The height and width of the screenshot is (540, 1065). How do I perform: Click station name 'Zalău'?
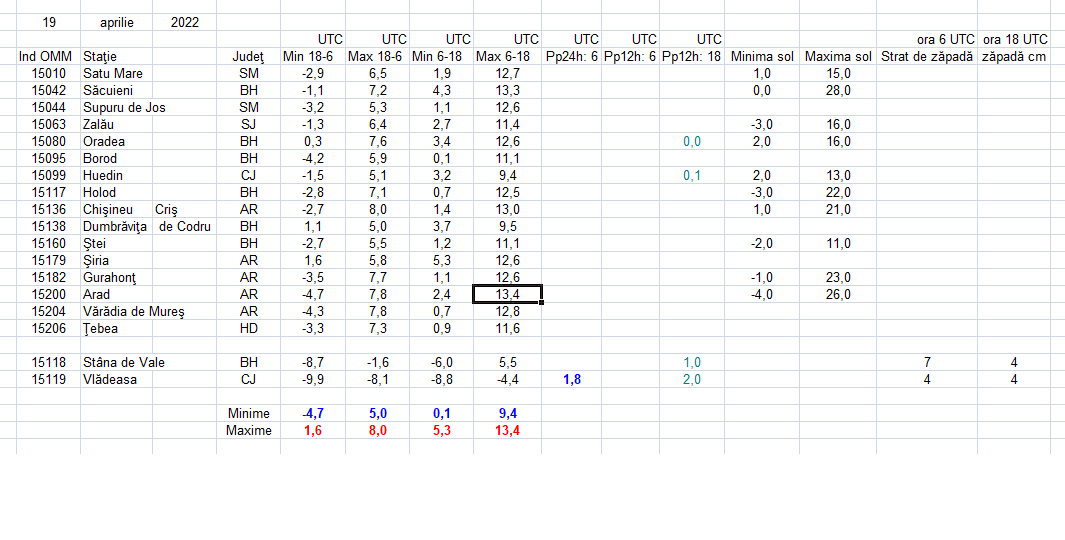(98, 124)
